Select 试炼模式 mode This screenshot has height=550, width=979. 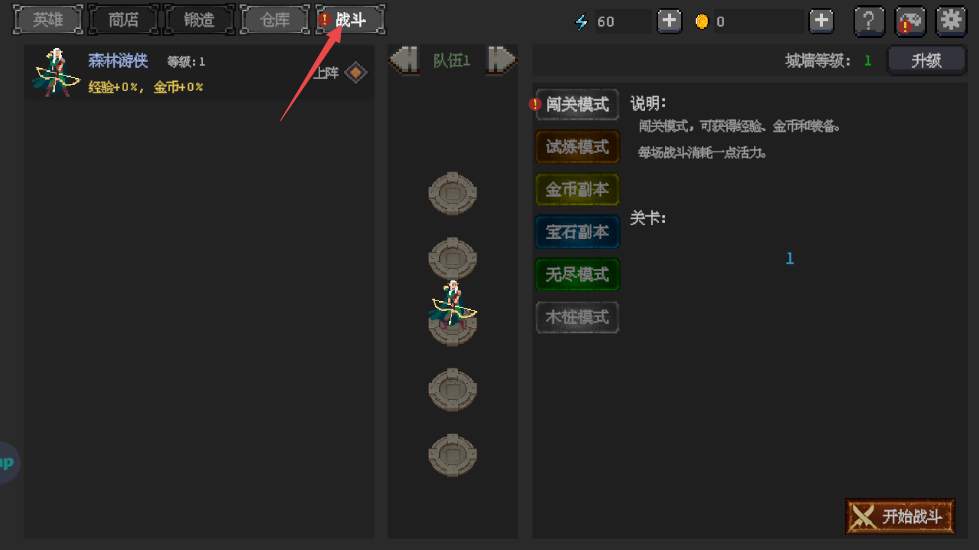577,147
